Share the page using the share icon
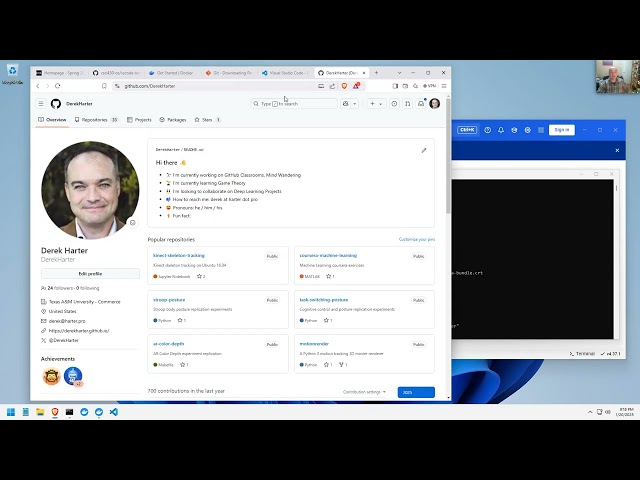The image size is (640, 480). (332, 86)
